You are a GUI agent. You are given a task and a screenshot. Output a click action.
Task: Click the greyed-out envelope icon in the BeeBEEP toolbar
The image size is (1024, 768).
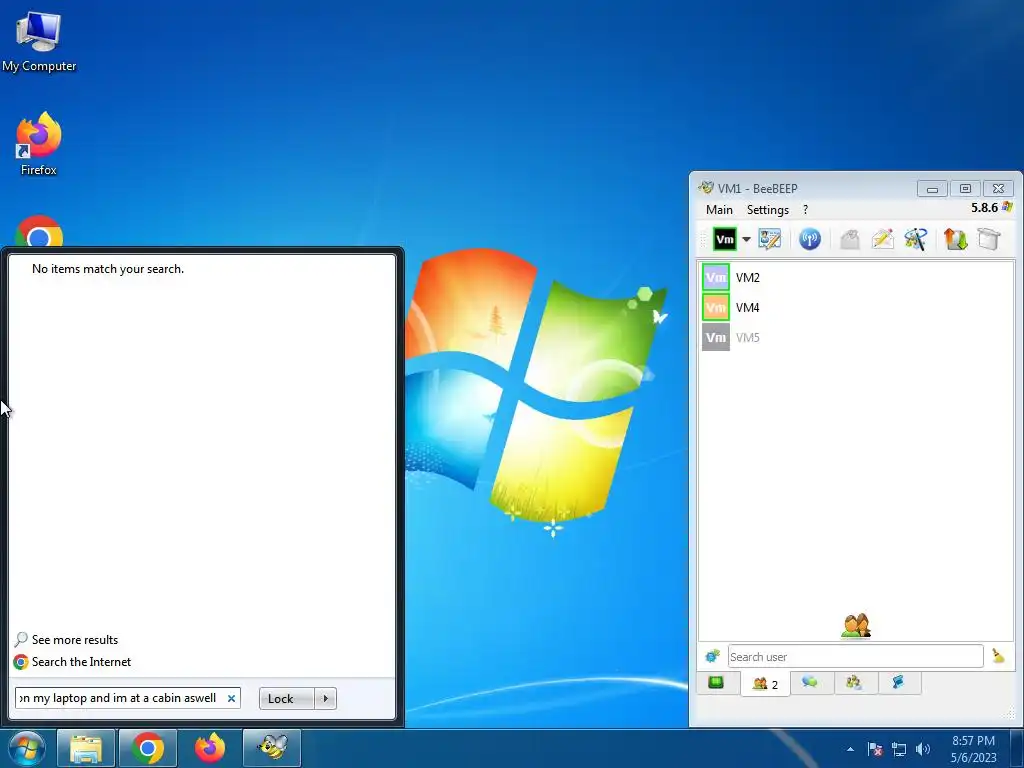(850, 239)
